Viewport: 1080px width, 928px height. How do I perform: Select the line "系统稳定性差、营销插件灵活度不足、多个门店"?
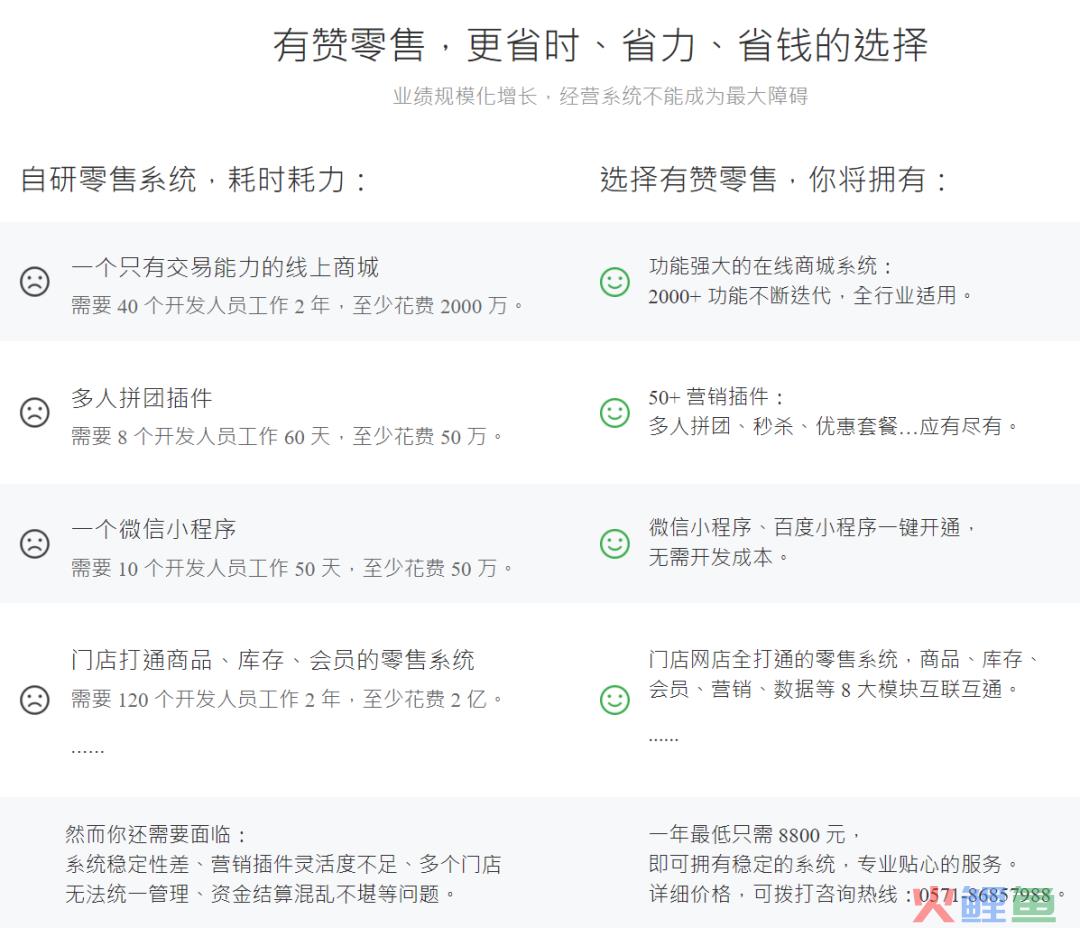click(x=283, y=864)
